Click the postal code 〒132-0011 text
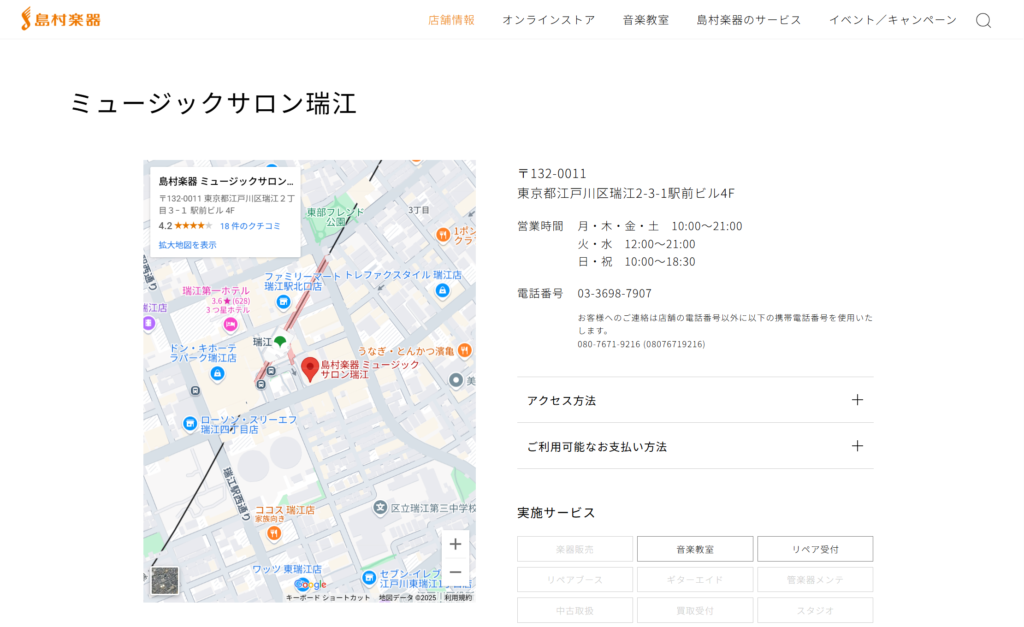The height and width of the screenshot is (627, 1024). pyautogui.click(x=552, y=174)
